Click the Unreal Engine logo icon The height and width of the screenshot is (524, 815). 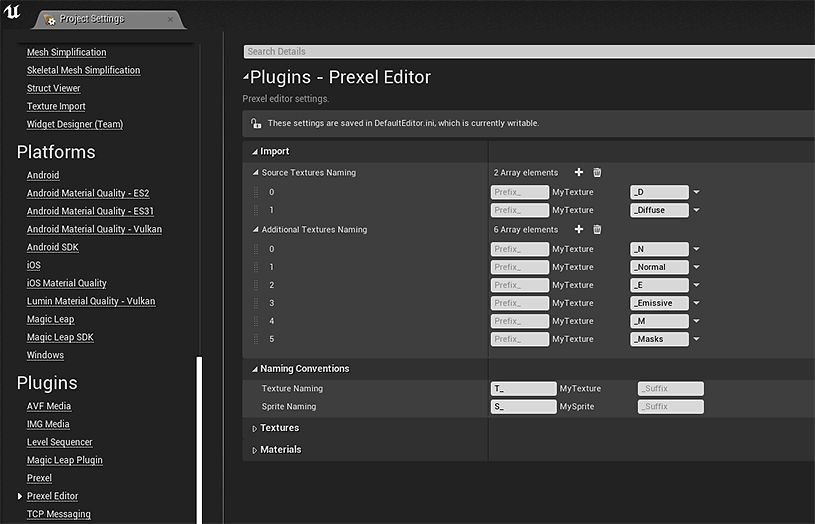pyautogui.click(x=12, y=11)
